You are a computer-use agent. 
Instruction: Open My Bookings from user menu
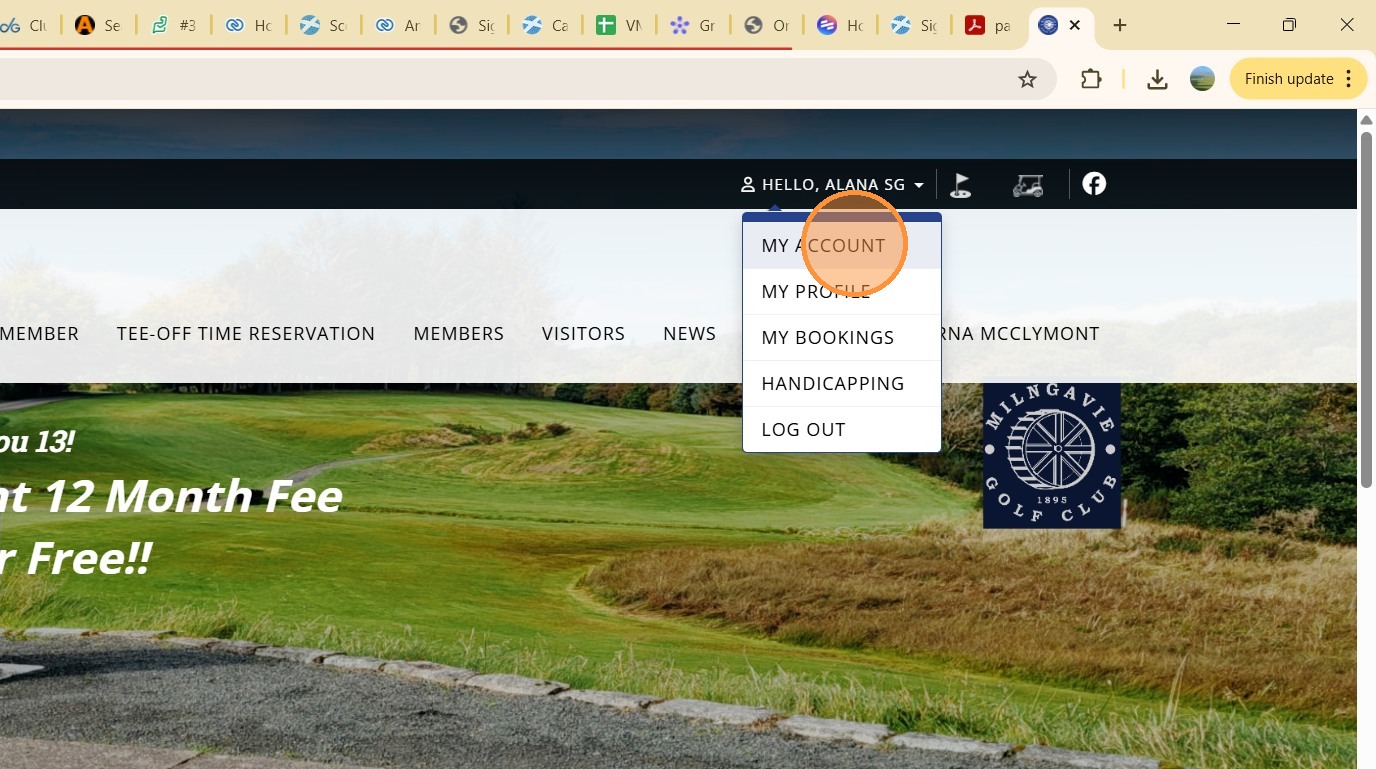click(842, 338)
